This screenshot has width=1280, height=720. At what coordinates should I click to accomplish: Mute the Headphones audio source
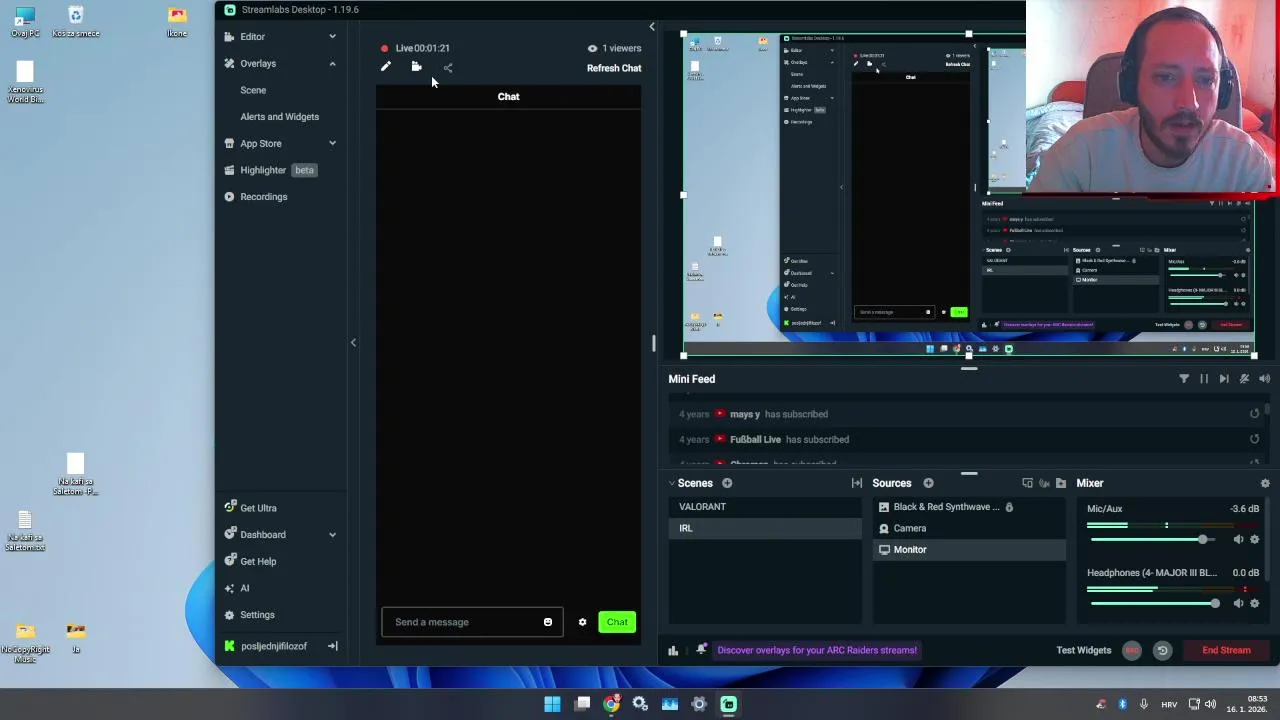pyautogui.click(x=1238, y=603)
